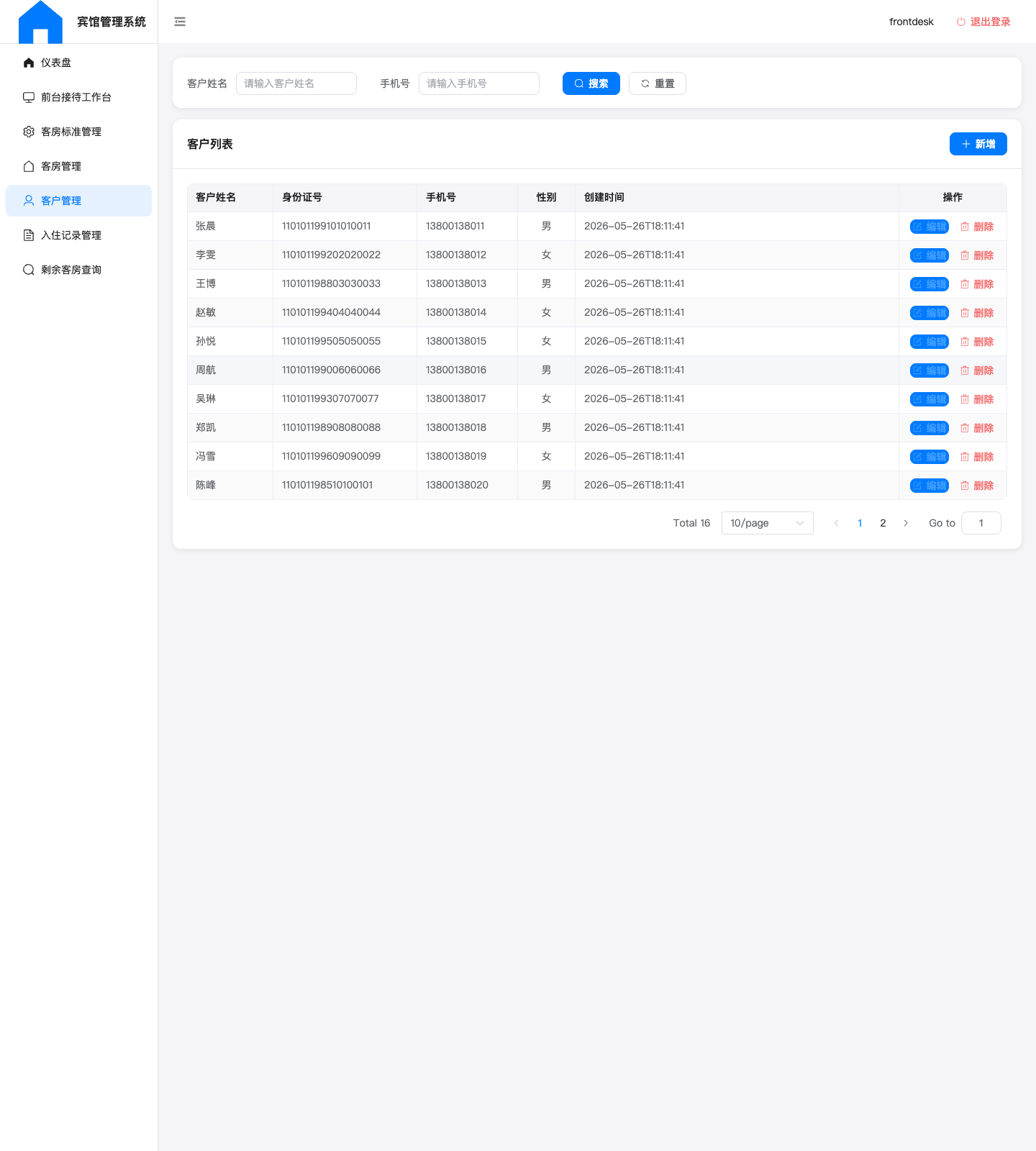The height and width of the screenshot is (1151, 1036).
Task: Click the blue house logo icon
Action: tap(40, 22)
